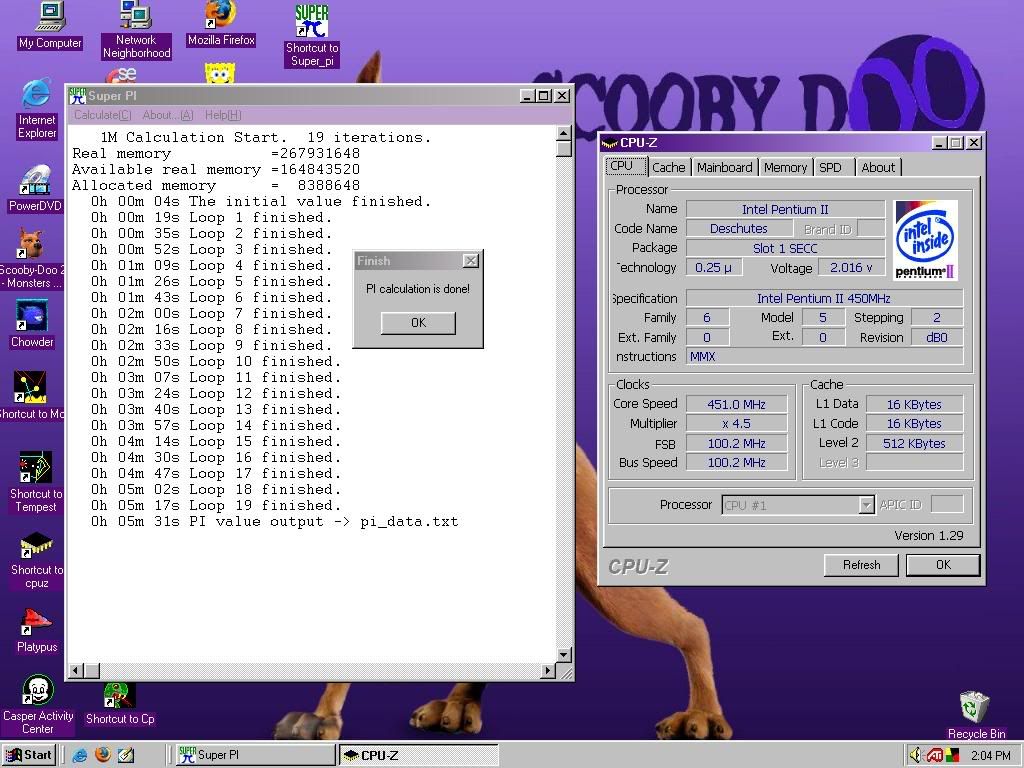Click Super PI horizontal scrollbar right arrow
This screenshot has height=768, width=1024.
549,670
